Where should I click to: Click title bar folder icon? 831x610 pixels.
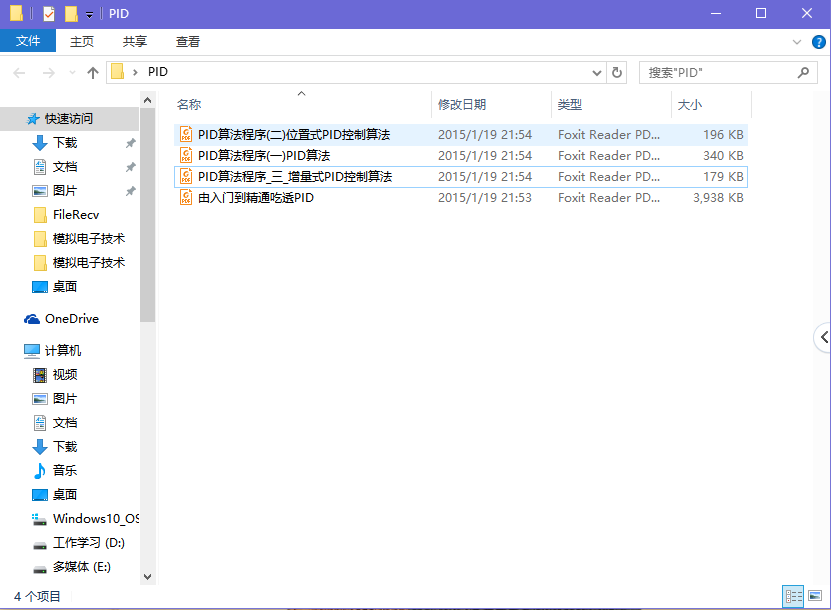click(x=16, y=13)
